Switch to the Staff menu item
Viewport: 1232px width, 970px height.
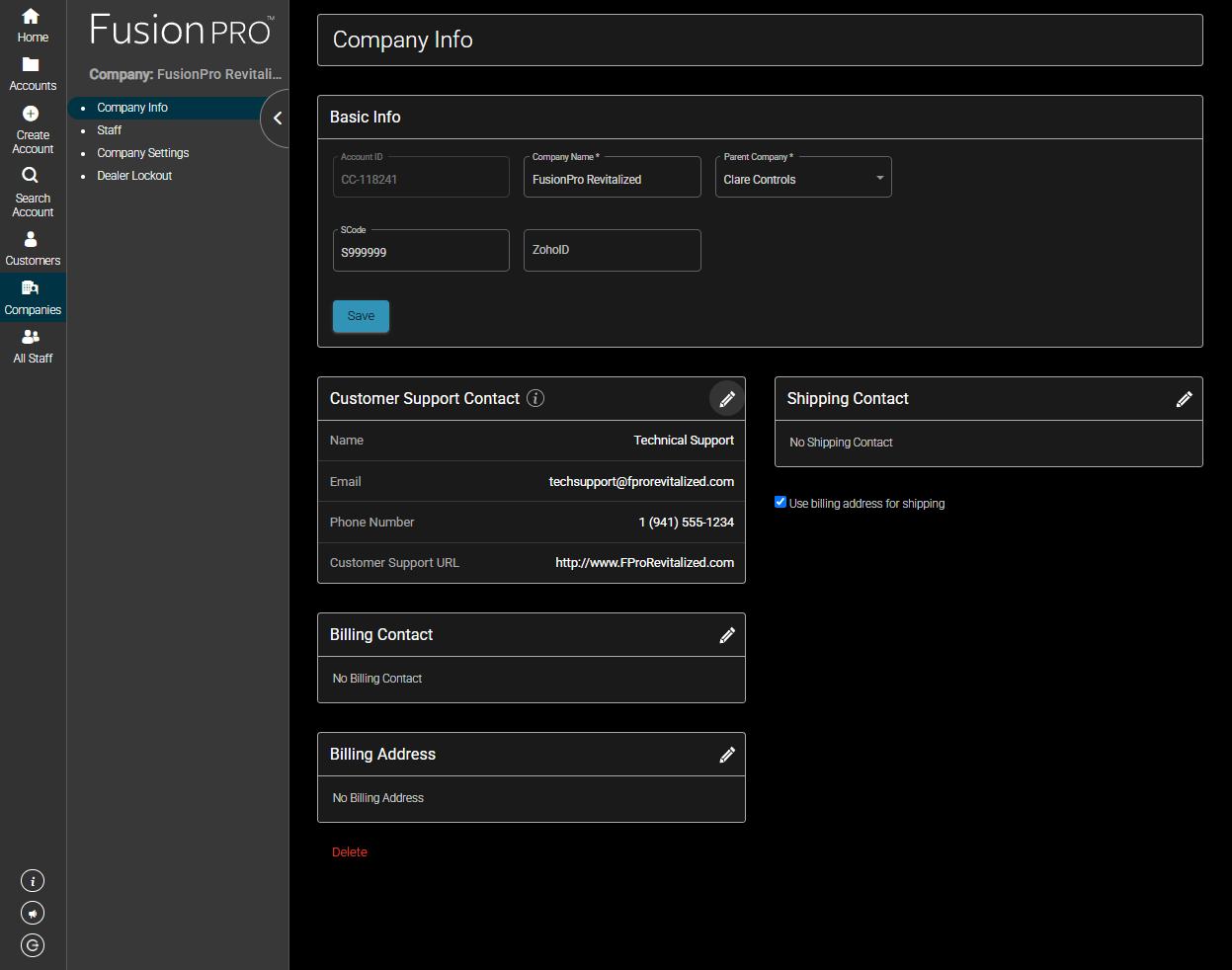(109, 129)
